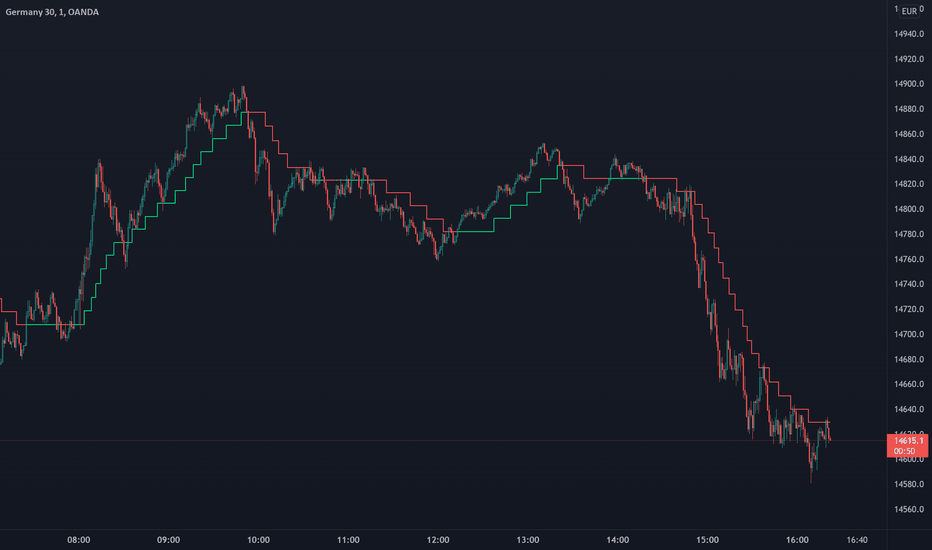Click the lowest candle wick after 16:00
Screen dimensions: 932x550
(x=811, y=479)
